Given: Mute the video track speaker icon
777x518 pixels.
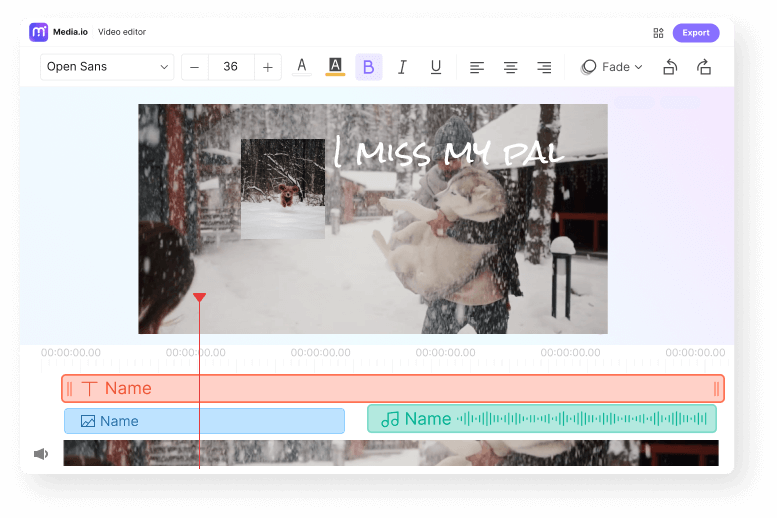Looking at the screenshot, I should click(41, 454).
